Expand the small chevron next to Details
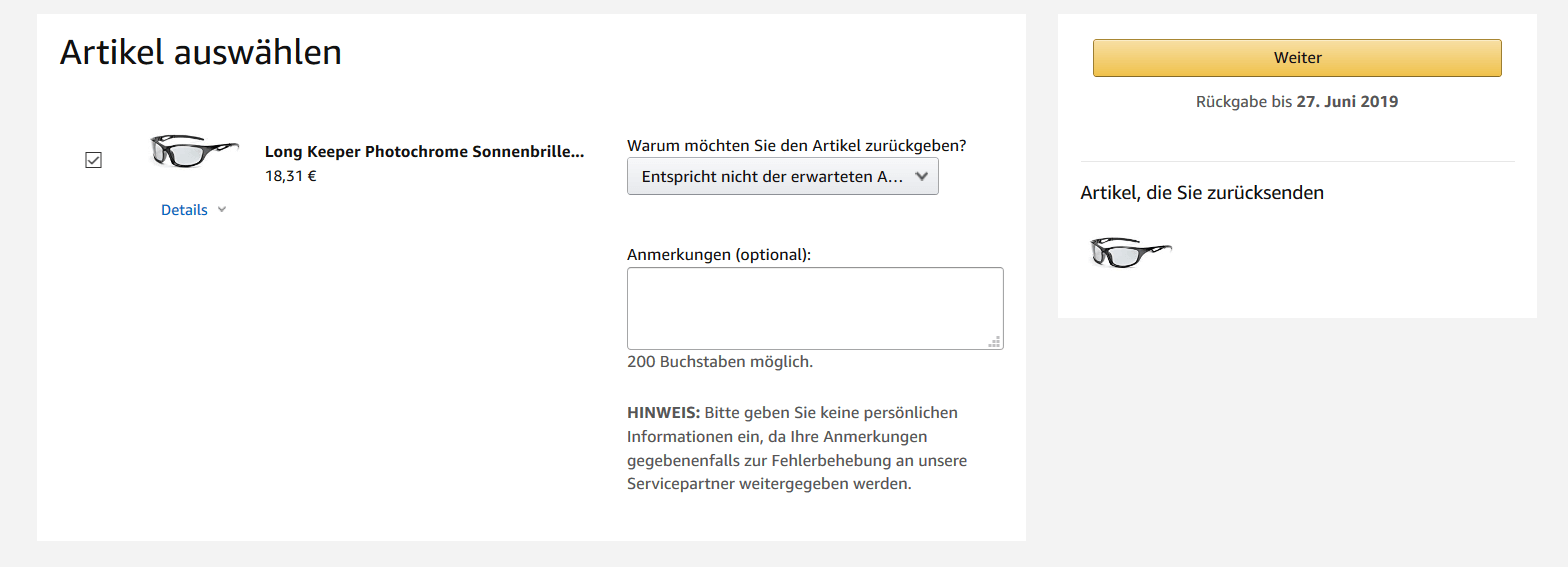This screenshot has height=567, width=1568. 222,210
